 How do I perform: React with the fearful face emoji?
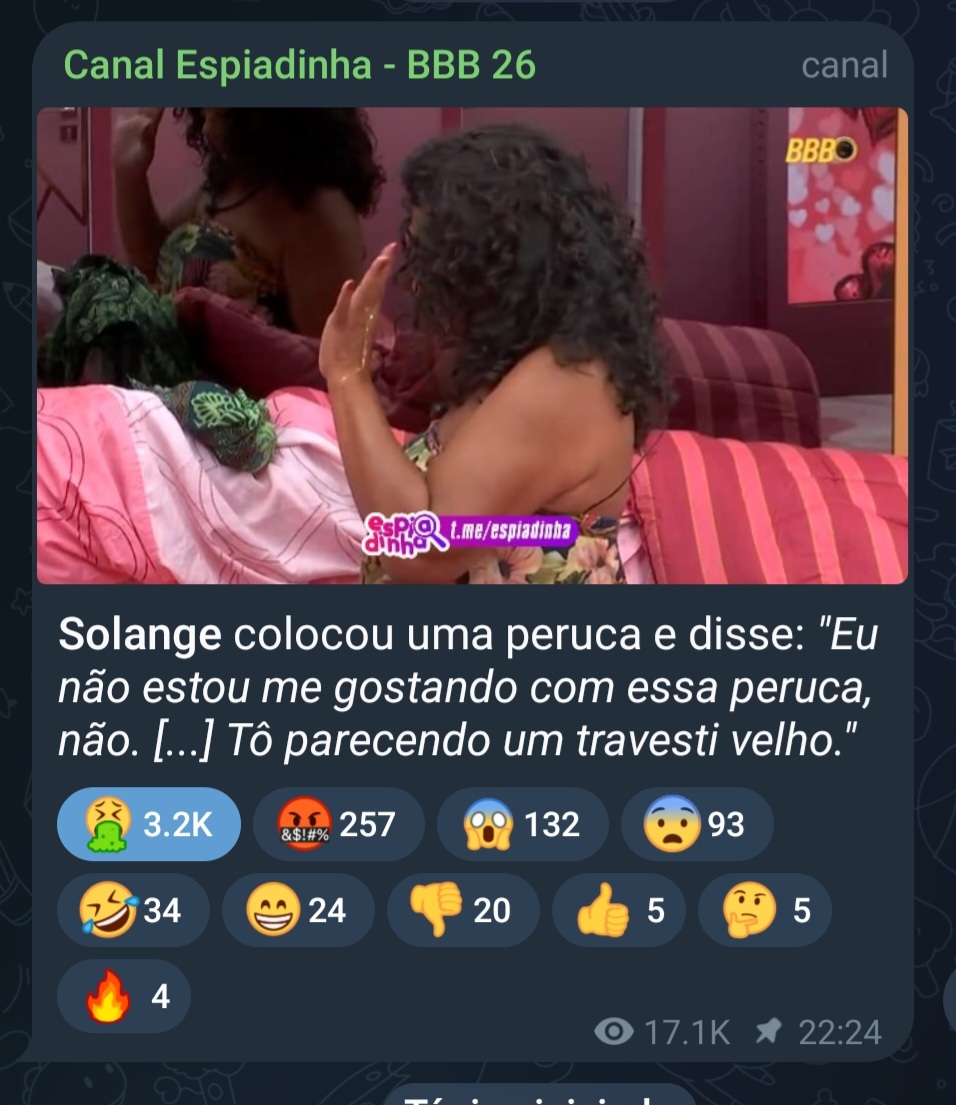[697, 824]
